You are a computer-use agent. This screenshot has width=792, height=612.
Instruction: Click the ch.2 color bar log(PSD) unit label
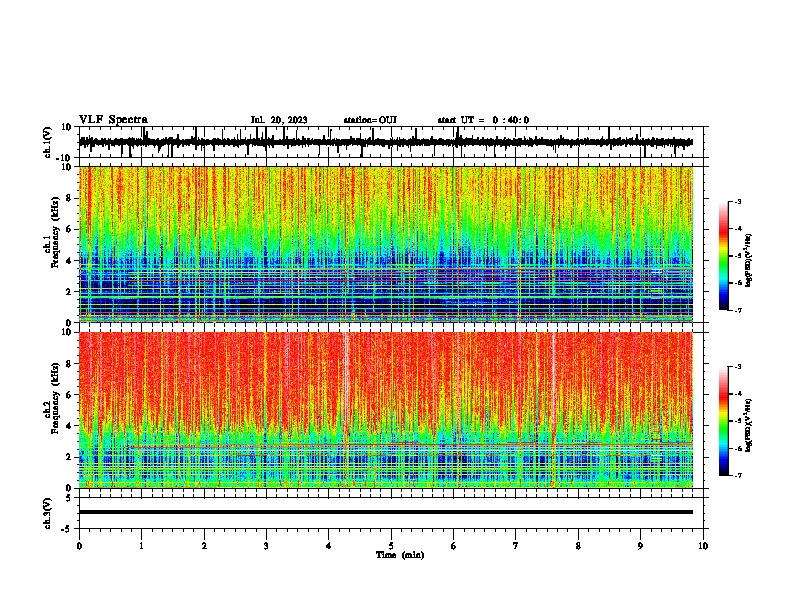[x=749, y=425]
